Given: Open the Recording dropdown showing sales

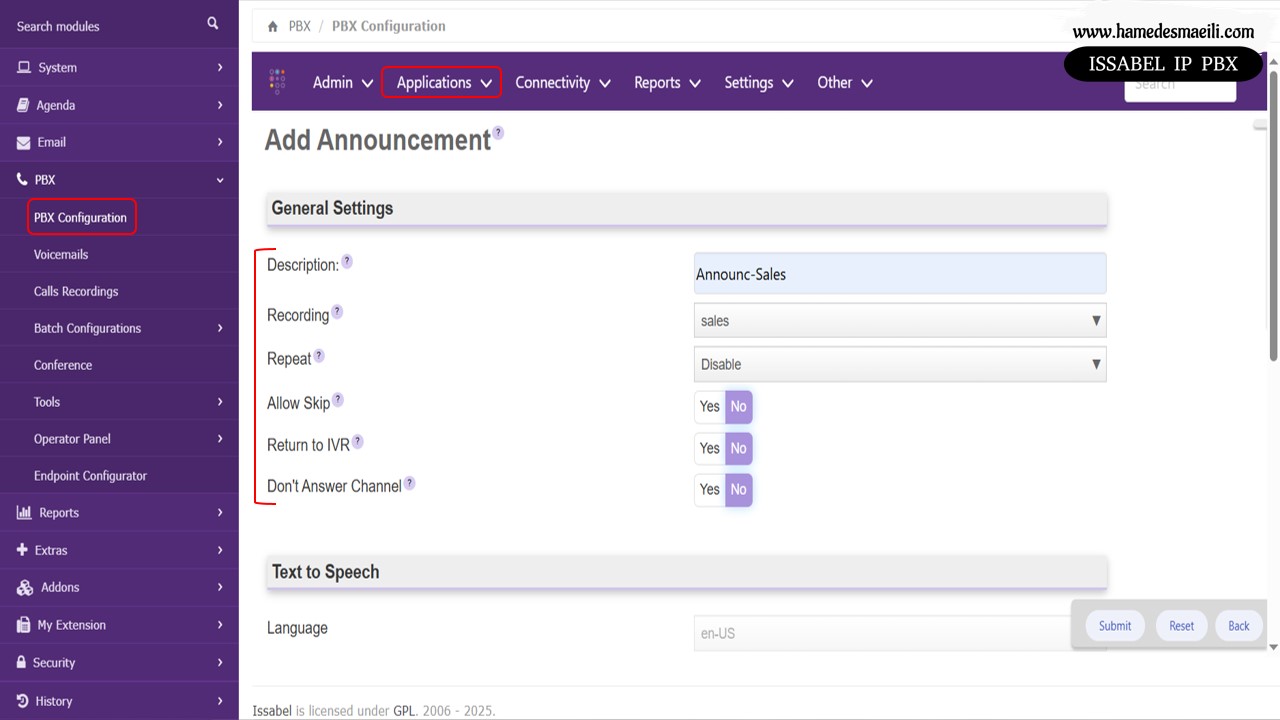Looking at the screenshot, I should [x=899, y=321].
